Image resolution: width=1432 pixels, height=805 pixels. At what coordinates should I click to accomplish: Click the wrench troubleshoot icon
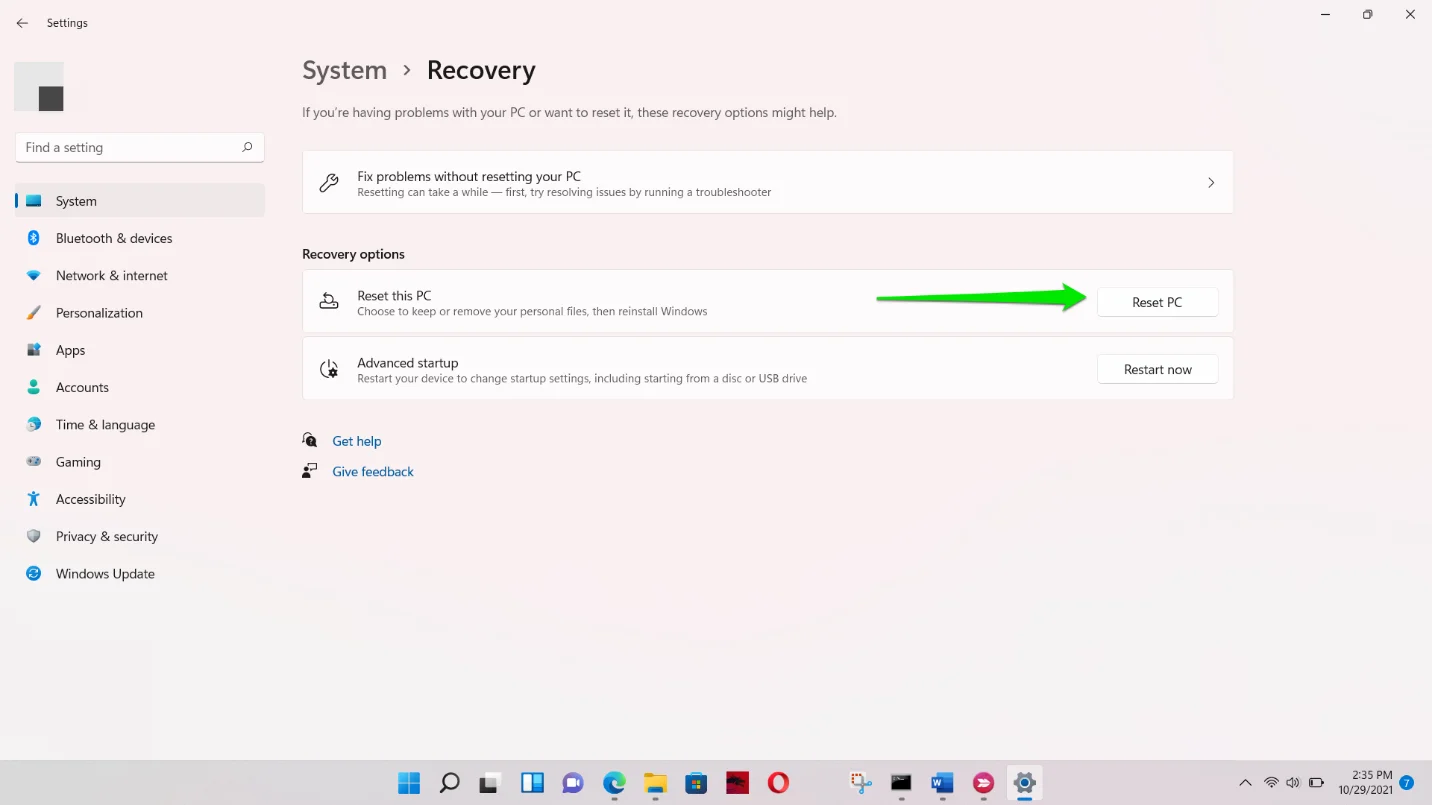click(328, 183)
